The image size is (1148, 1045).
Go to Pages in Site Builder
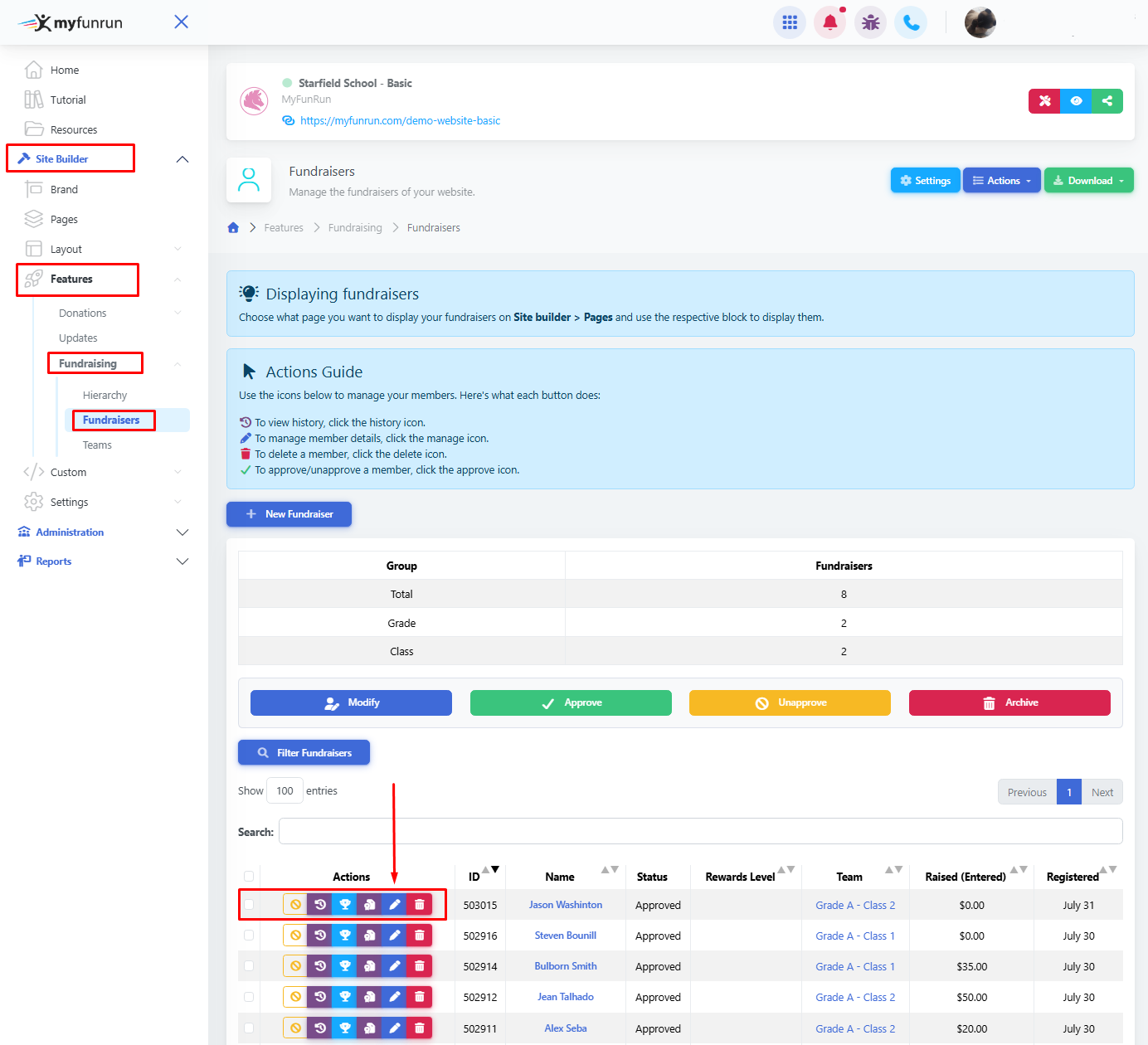point(64,220)
